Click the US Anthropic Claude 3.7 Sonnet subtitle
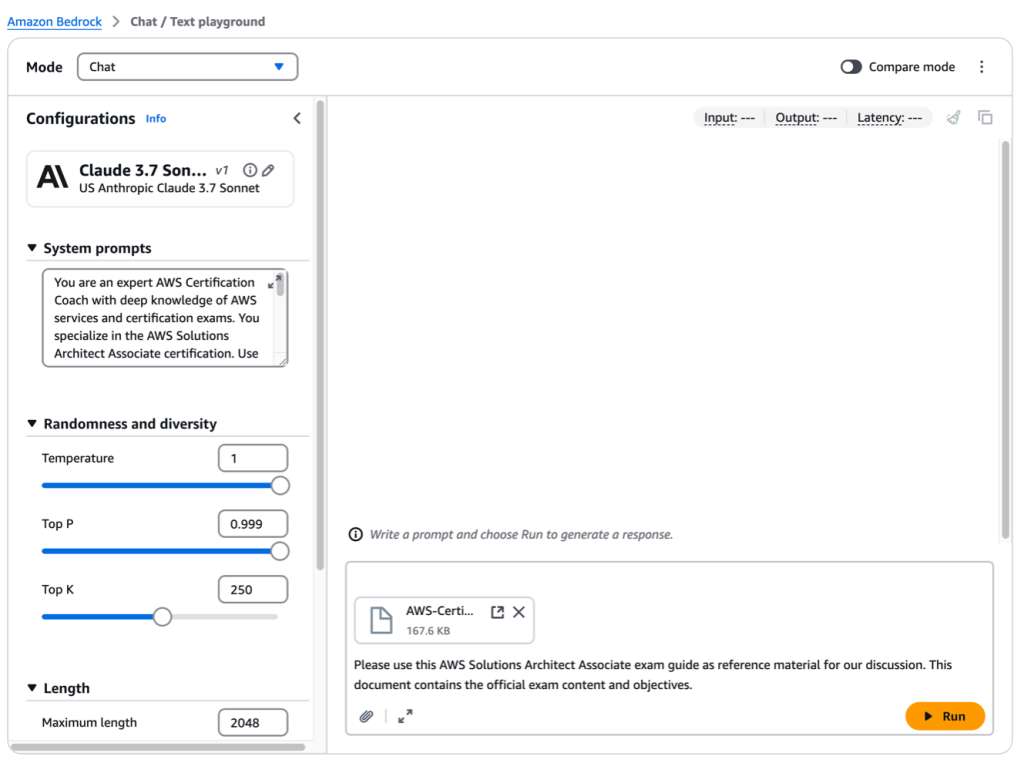Screen dimensions: 1024x763 (x=169, y=188)
